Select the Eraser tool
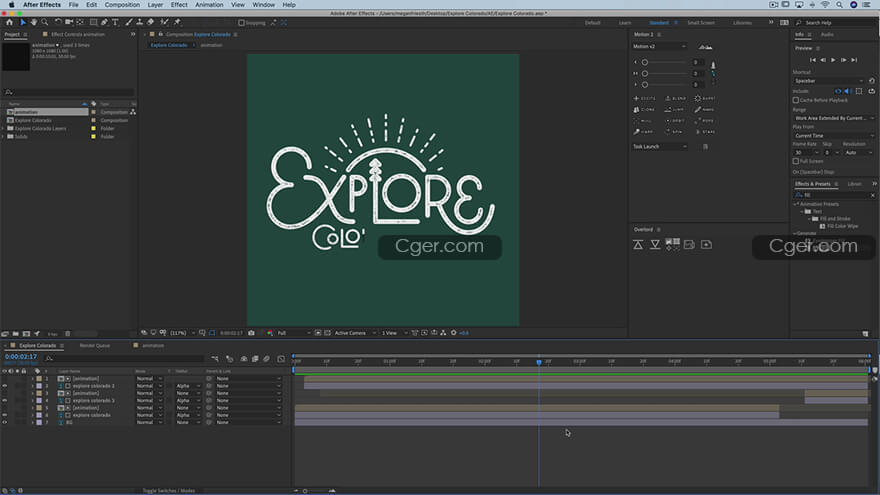Image resolution: width=880 pixels, height=495 pixels. tap(150, 22)
